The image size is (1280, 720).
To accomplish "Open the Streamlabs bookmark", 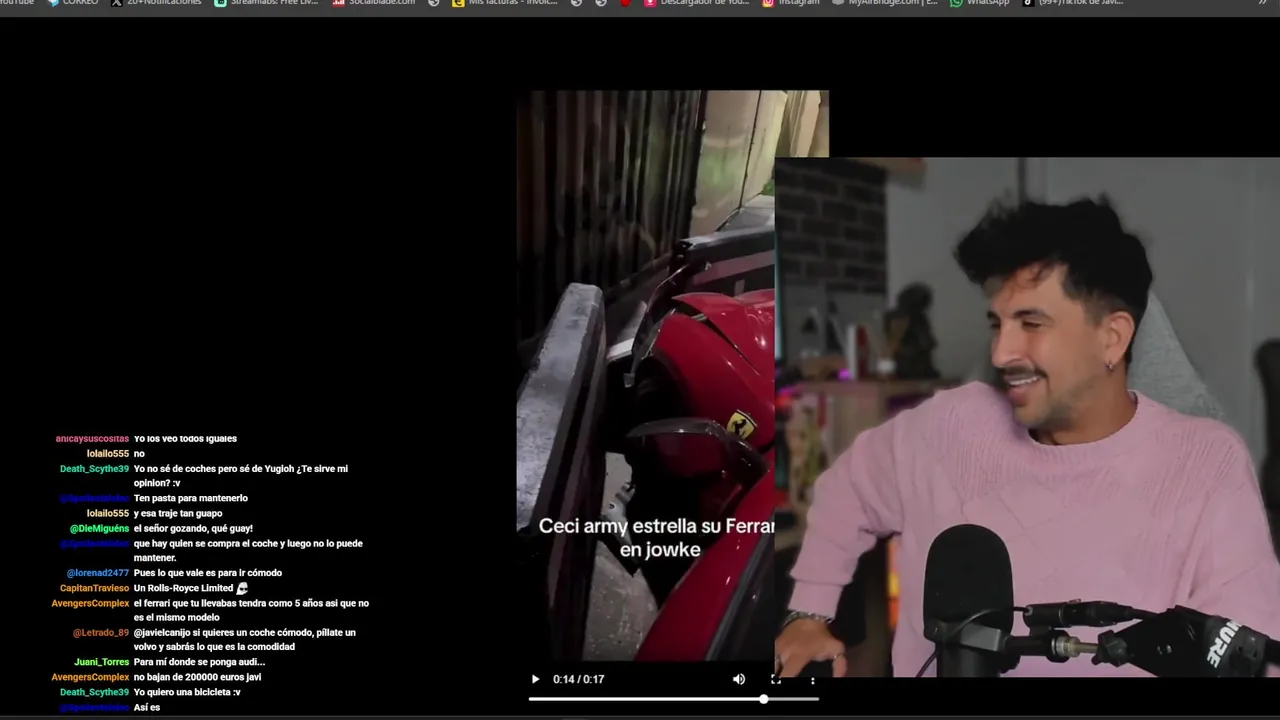I will 266,3.
